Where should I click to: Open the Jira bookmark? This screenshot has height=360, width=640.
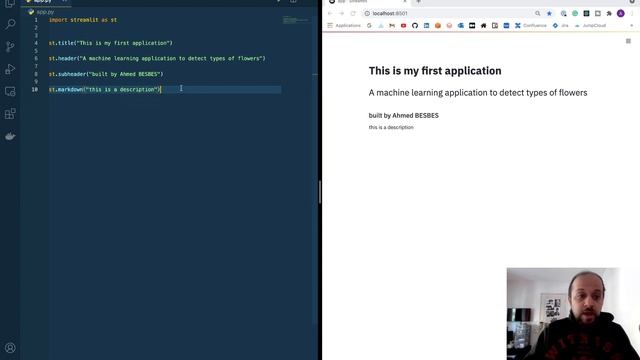[x=560, y=25]
